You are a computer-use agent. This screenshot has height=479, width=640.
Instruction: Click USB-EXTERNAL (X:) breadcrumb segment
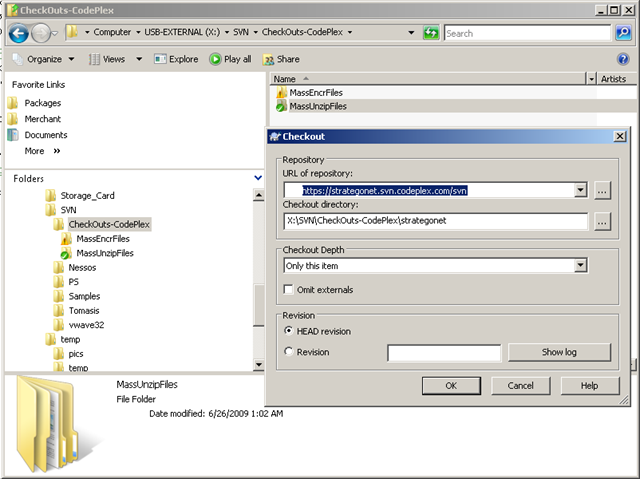pyautogui.click(x=182, y=32)
